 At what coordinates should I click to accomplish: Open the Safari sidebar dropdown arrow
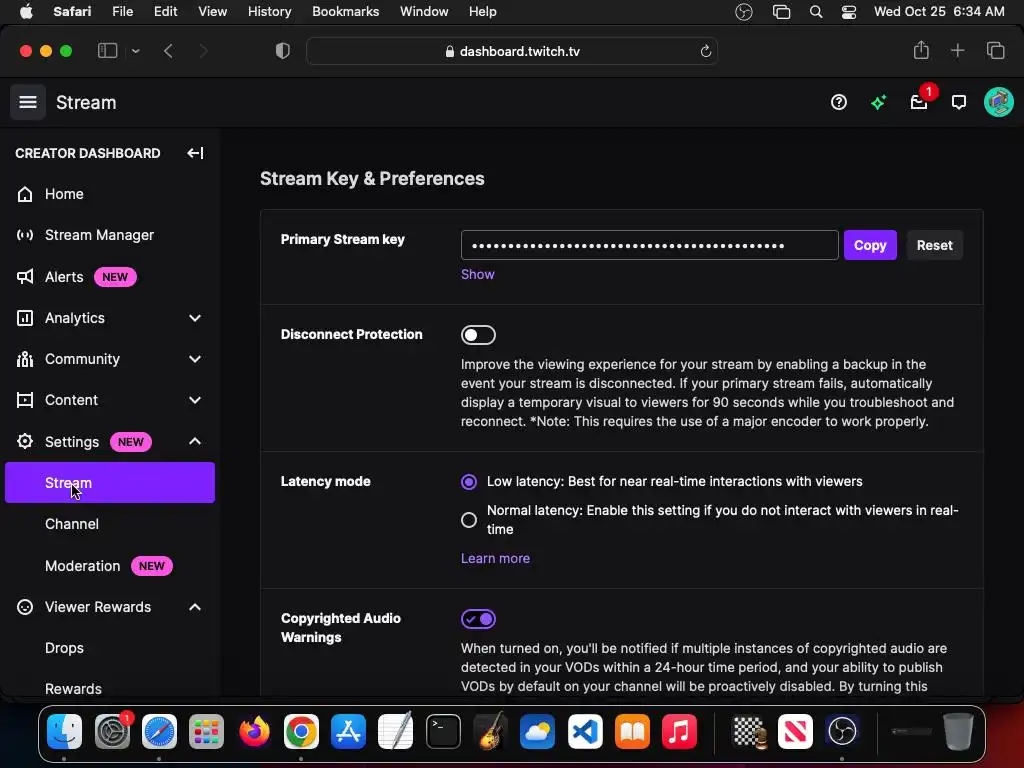tap(135, 51)
